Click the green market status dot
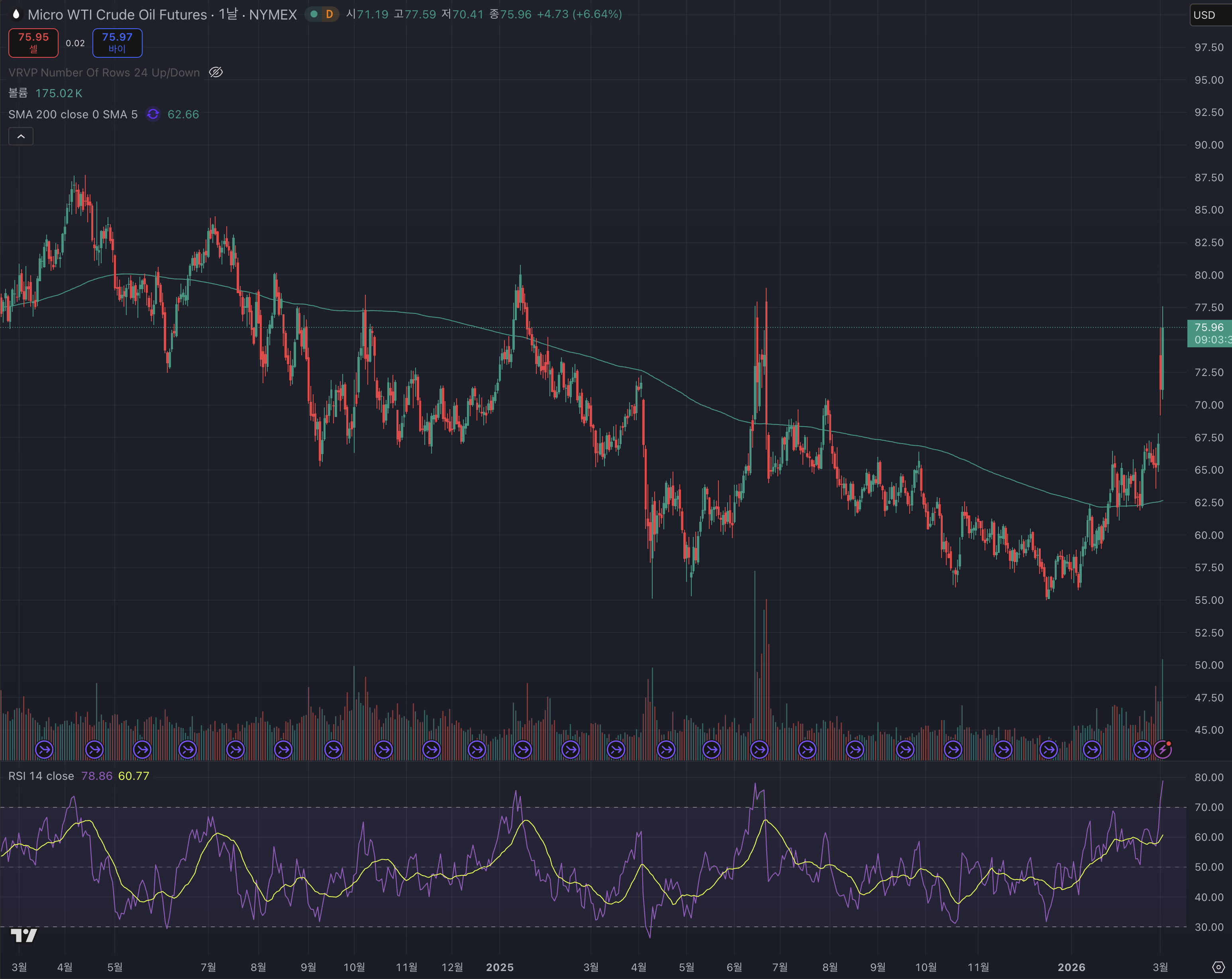Viewport: 1232px width, 979px height. point(314,14)
